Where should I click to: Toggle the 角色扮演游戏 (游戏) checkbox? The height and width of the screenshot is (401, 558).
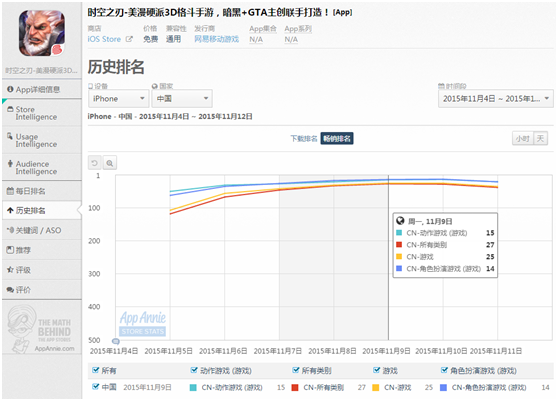444,370
